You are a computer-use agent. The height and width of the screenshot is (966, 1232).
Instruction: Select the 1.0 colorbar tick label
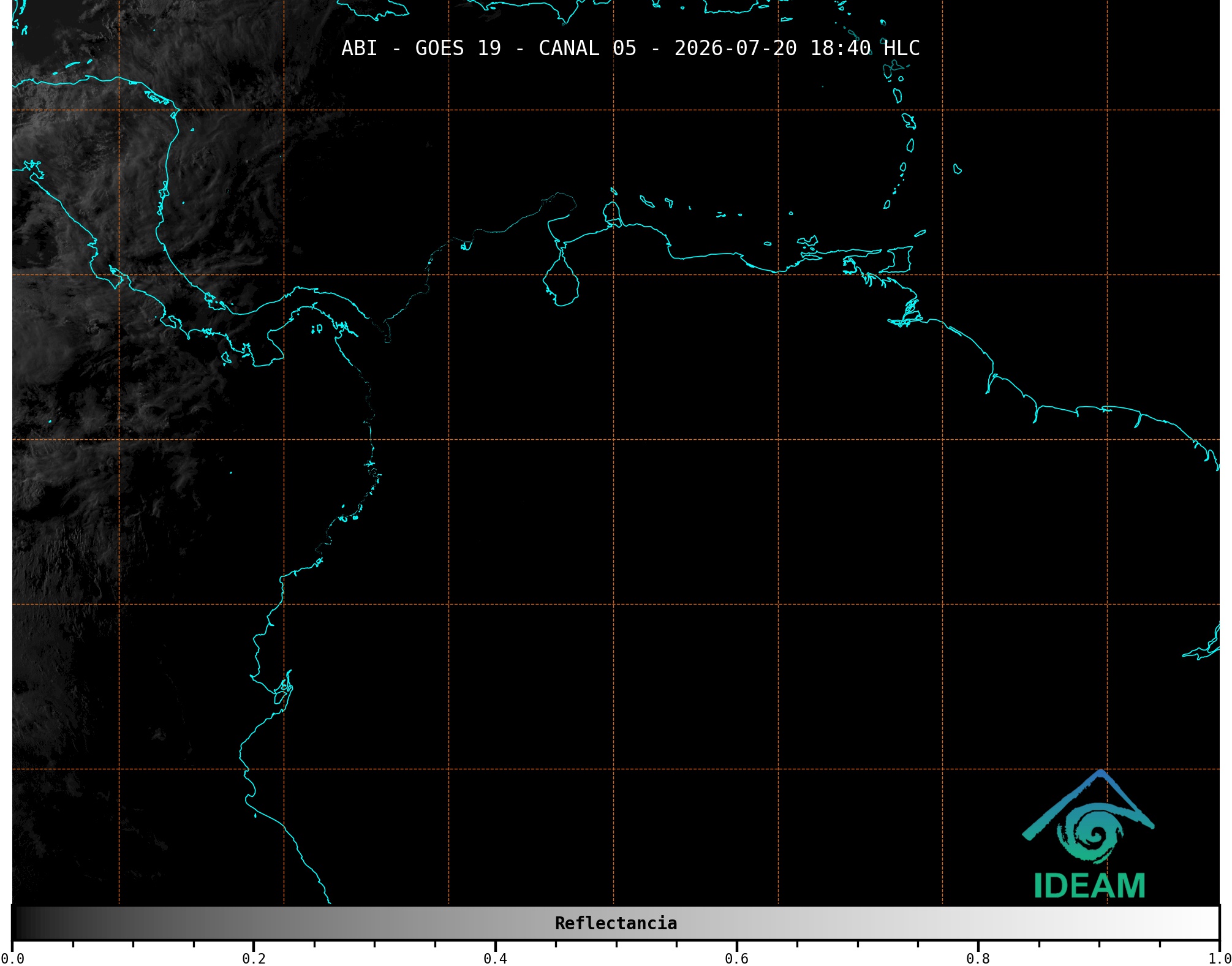(1219, 959)
